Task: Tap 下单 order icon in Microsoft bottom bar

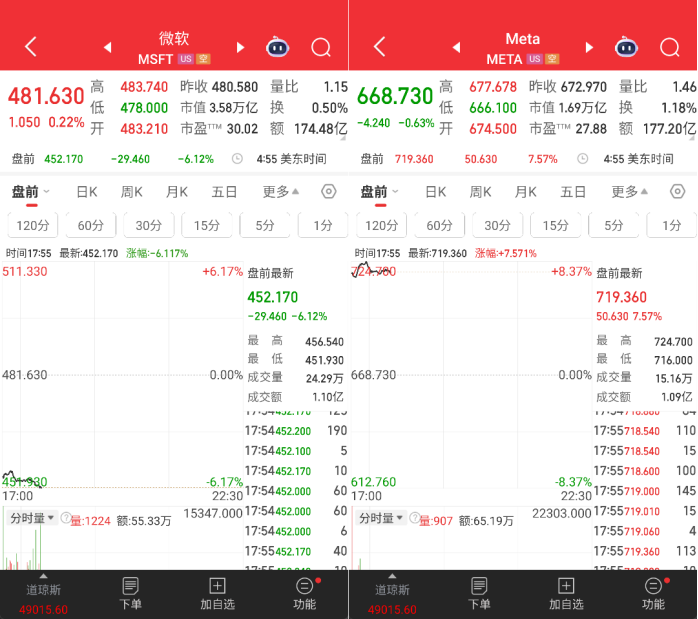Action: coord(130,592)
